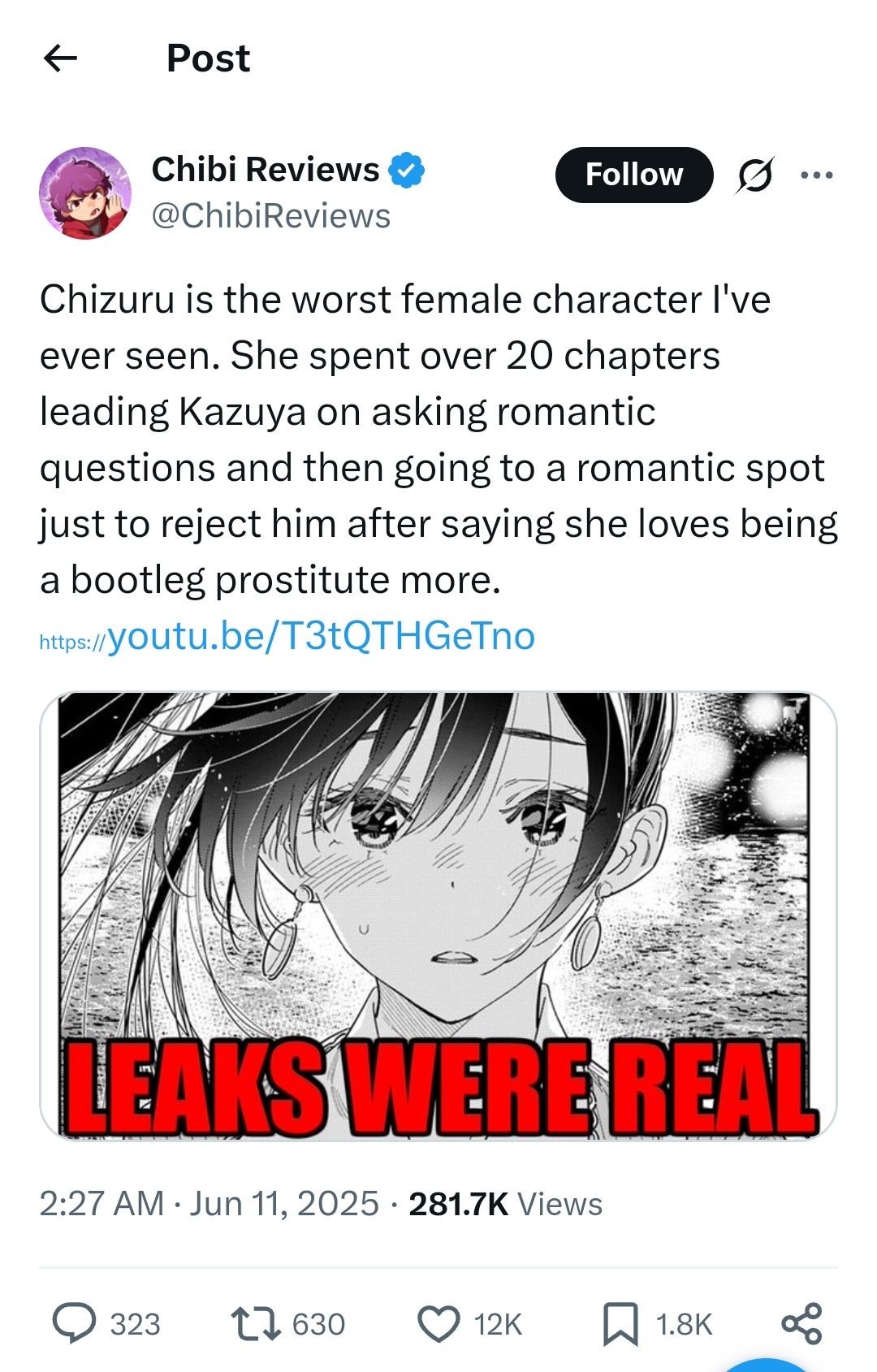Follow Chibi Reviews account
This screenshot has height=1372, width=877.
pos(634,175)
